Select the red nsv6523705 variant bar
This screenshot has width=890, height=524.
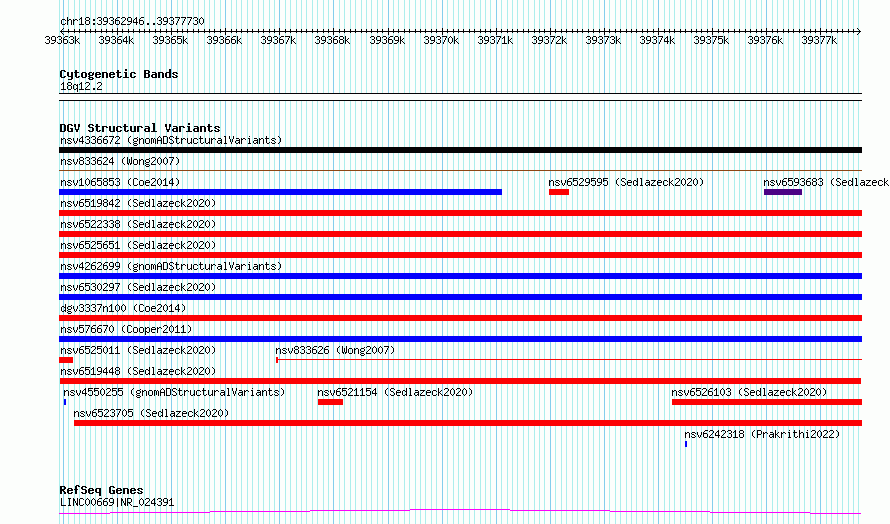(468, 423)
